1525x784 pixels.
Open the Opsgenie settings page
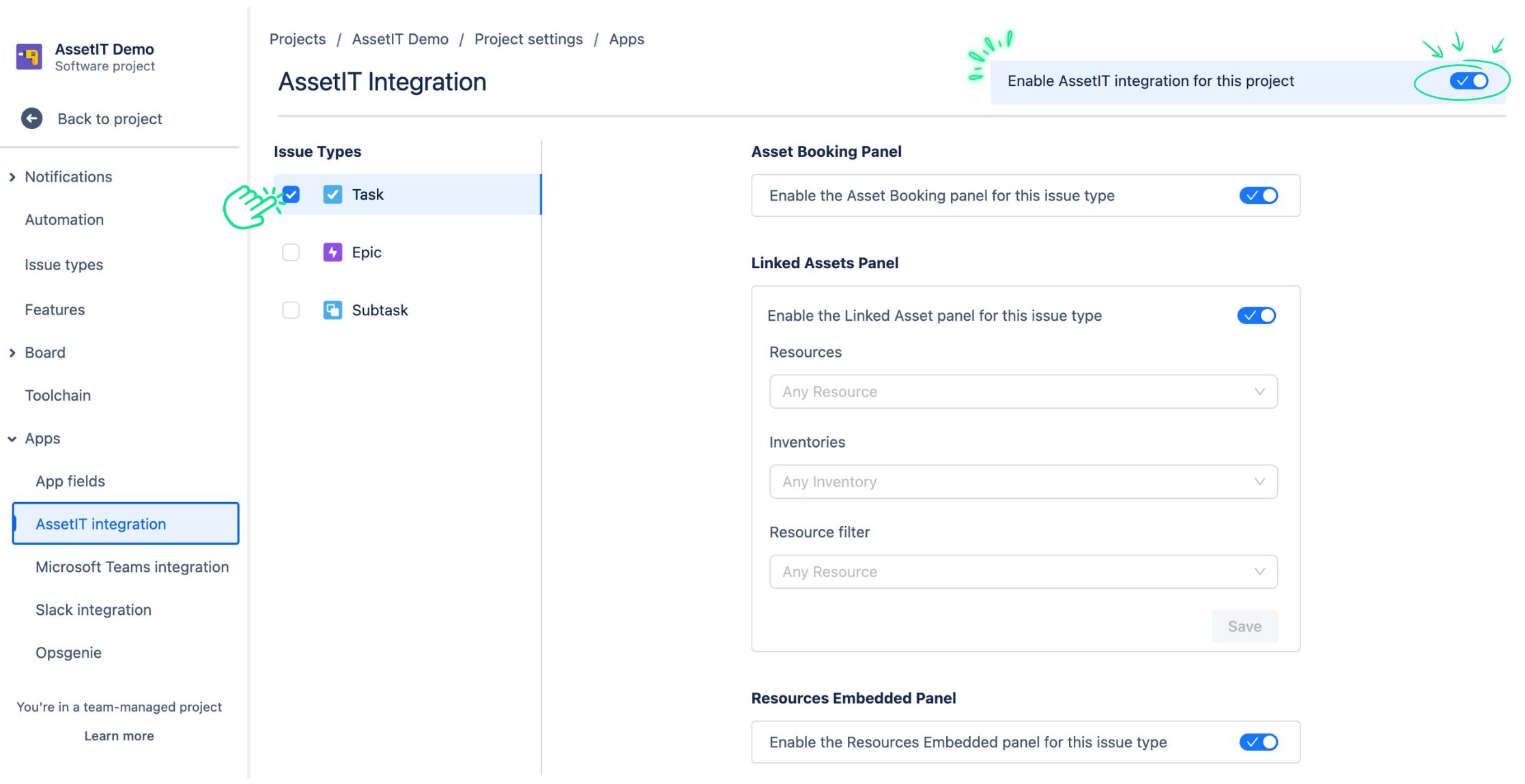pos(68,652)
